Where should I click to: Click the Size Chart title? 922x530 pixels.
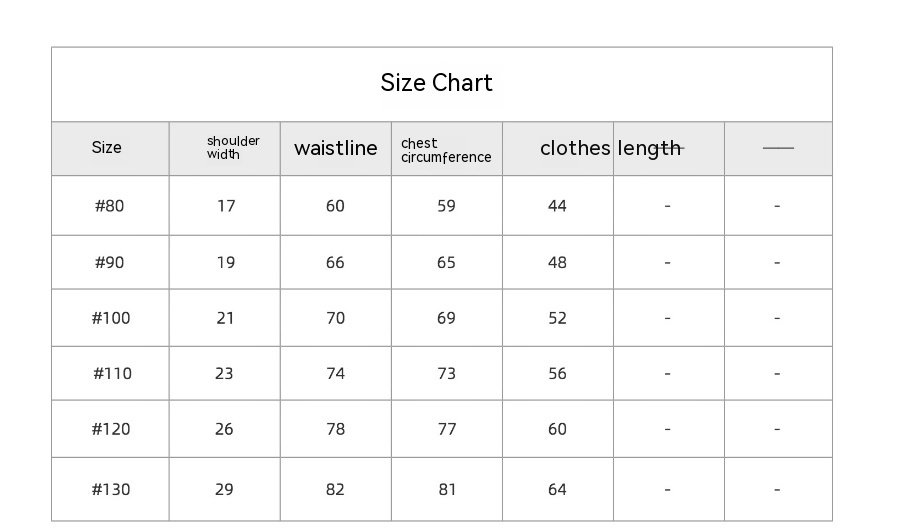point(437,83)
